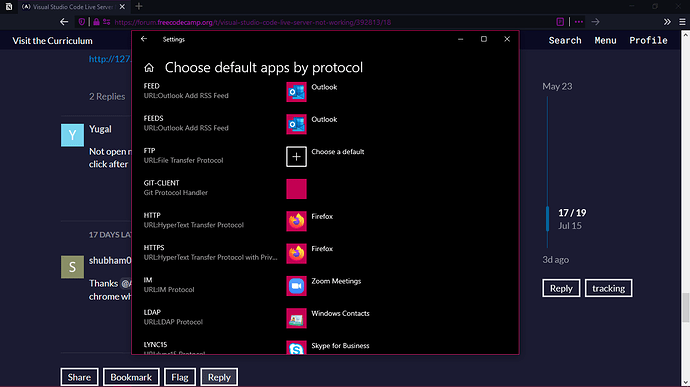
Task: Maximize the Settings window
Action: (x=484, y=39)
